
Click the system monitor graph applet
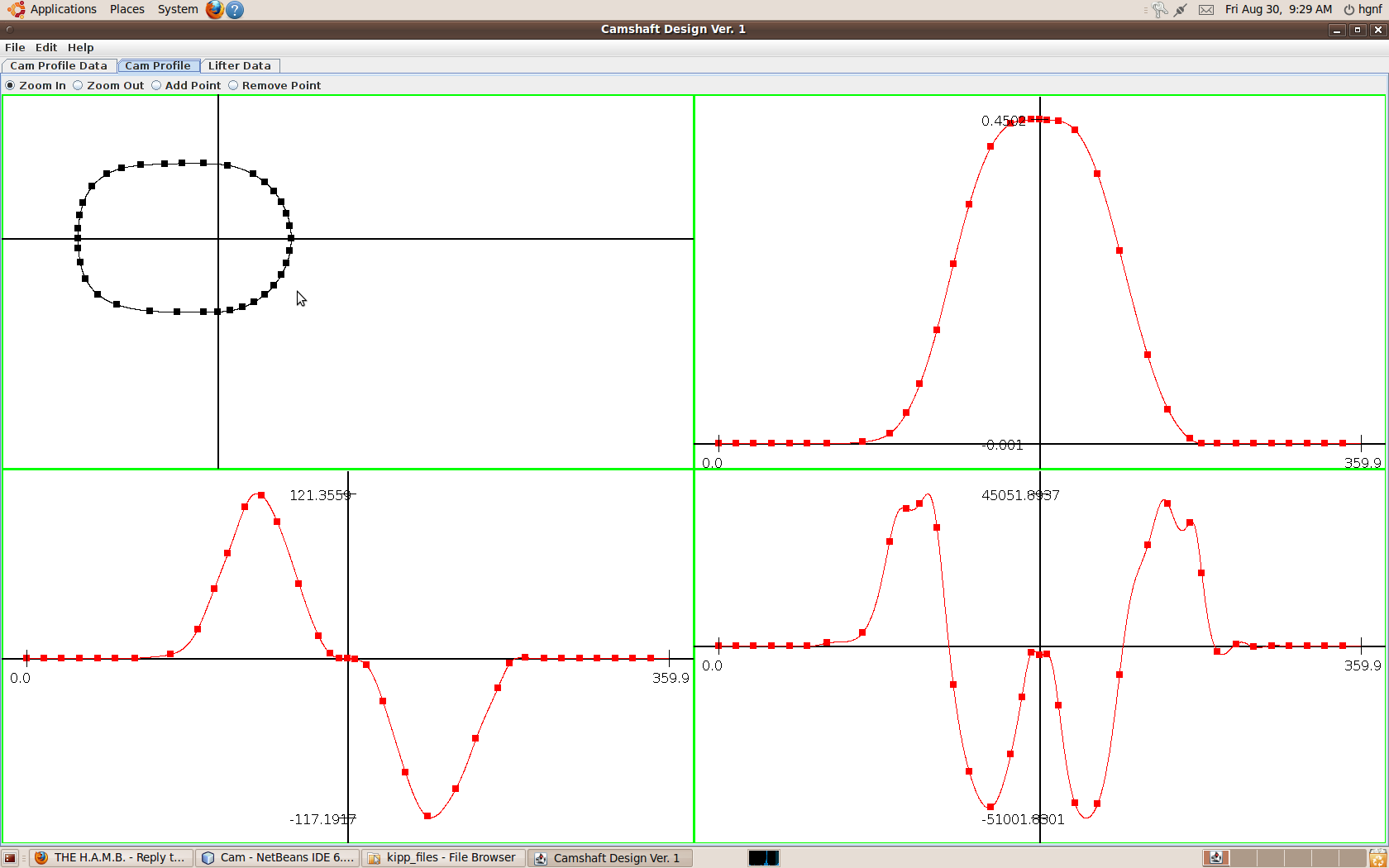click(x=763, y=858)
